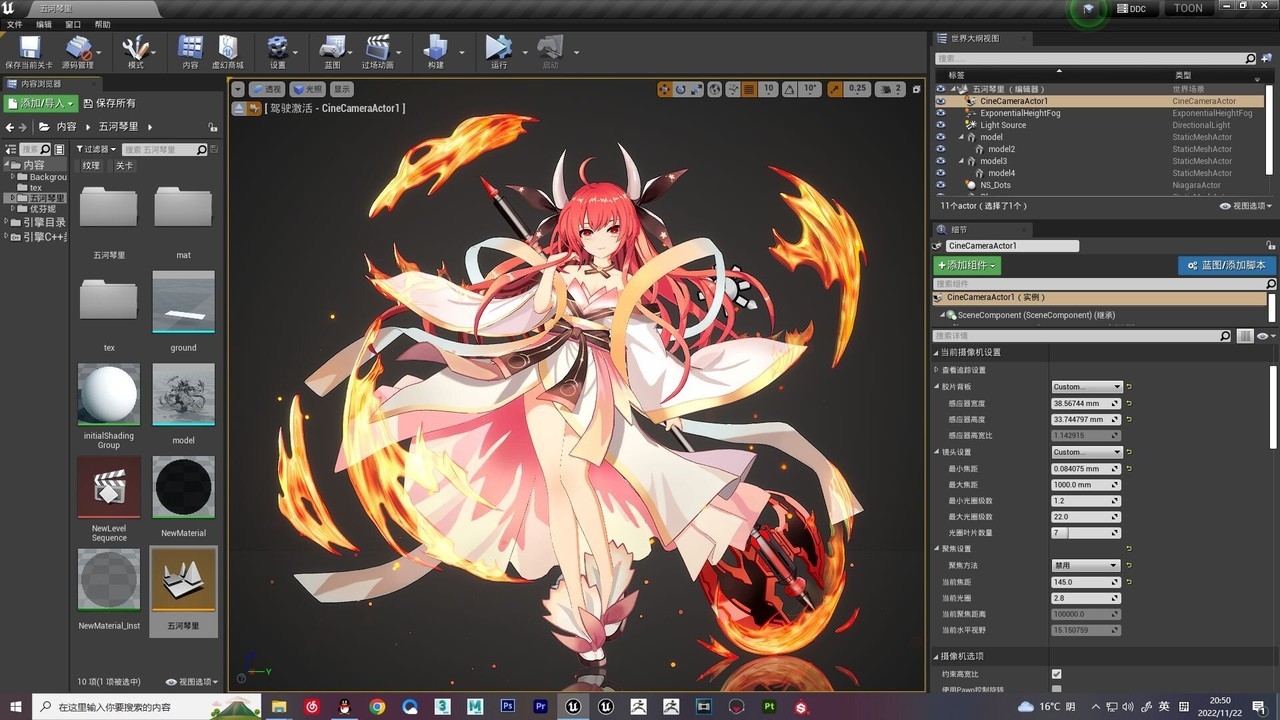Image resolution: width=1280 pixels, height=720 pixels.
Task: Open the Edit (编辑) menu
Action: point(44,24)
